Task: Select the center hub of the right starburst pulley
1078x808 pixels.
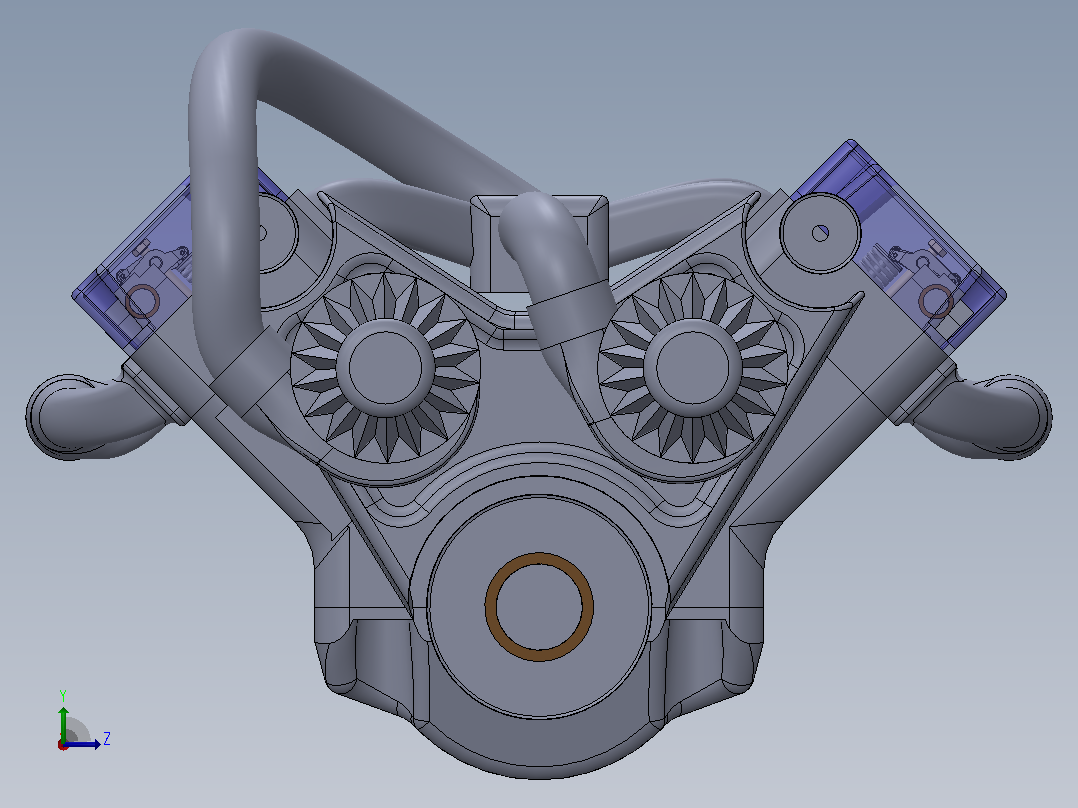Action: pos(693,367)
